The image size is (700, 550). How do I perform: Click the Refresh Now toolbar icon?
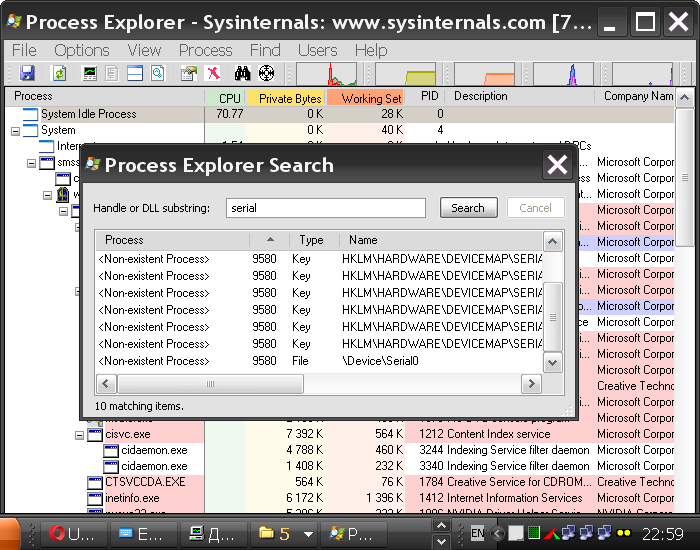pyautogui.click(x=59, y=73)
